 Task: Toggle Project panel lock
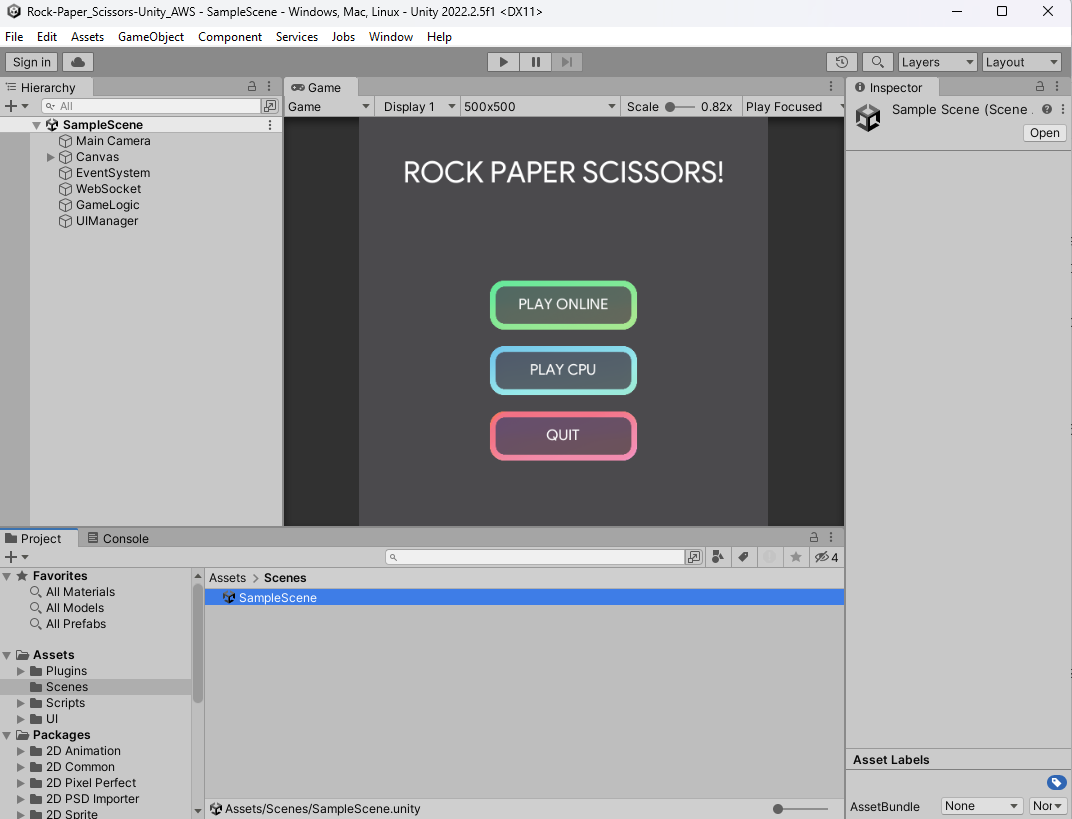click(x=814, y=537)
